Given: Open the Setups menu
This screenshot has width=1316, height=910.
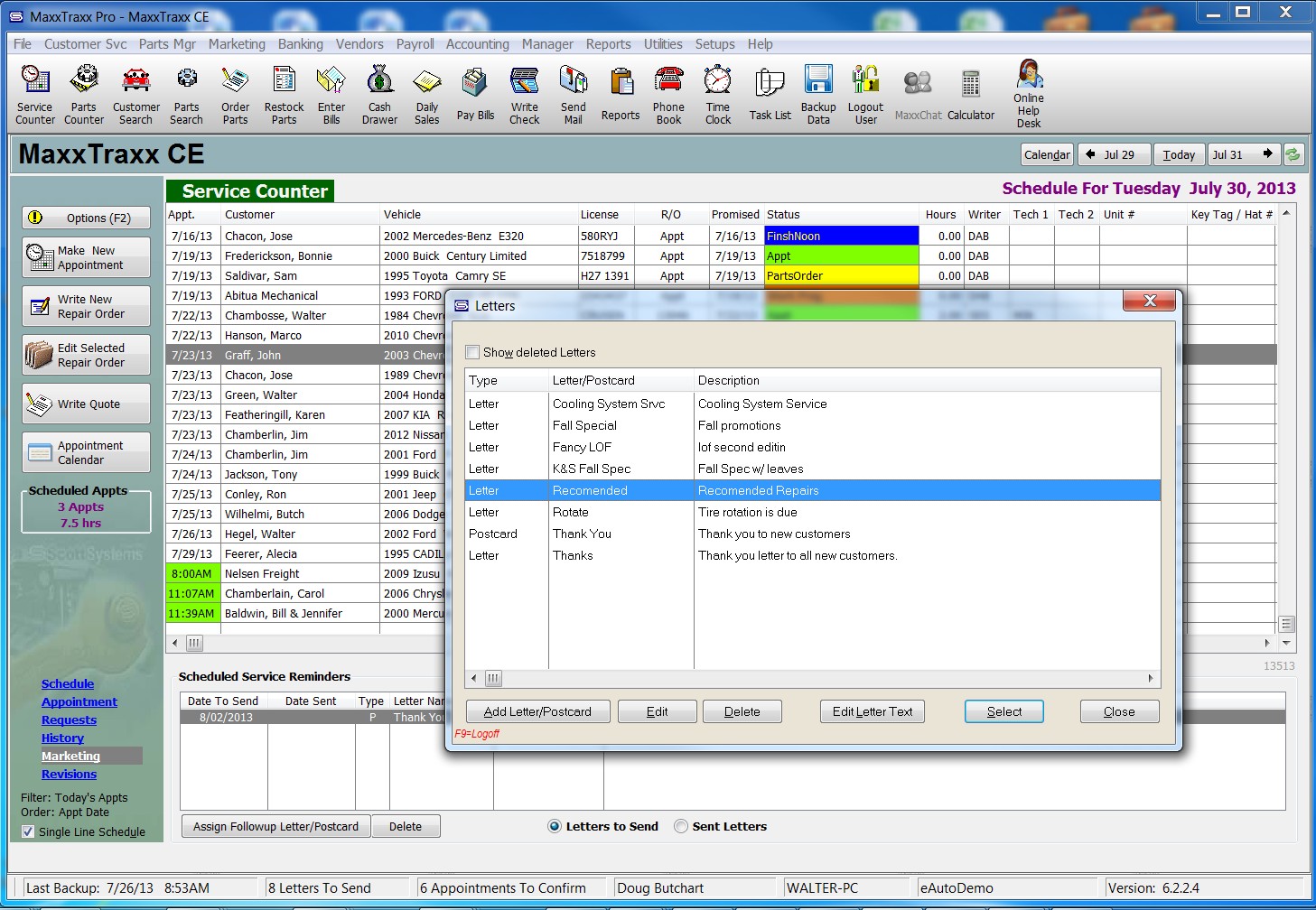Looking at the screenshot, I should point(714,44).
